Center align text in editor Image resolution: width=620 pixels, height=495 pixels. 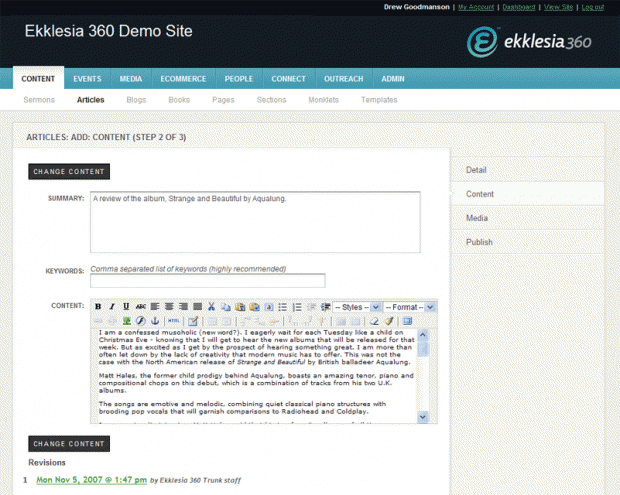[x=169, y=307]
